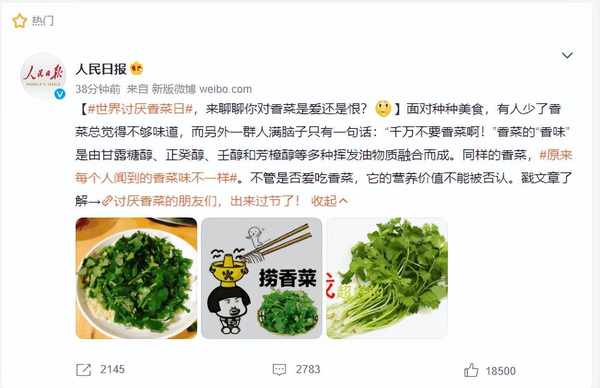Viewport: 600px width, 388px height.
Task: Like the post using thumbs-up icon
Action: point(471,370)
